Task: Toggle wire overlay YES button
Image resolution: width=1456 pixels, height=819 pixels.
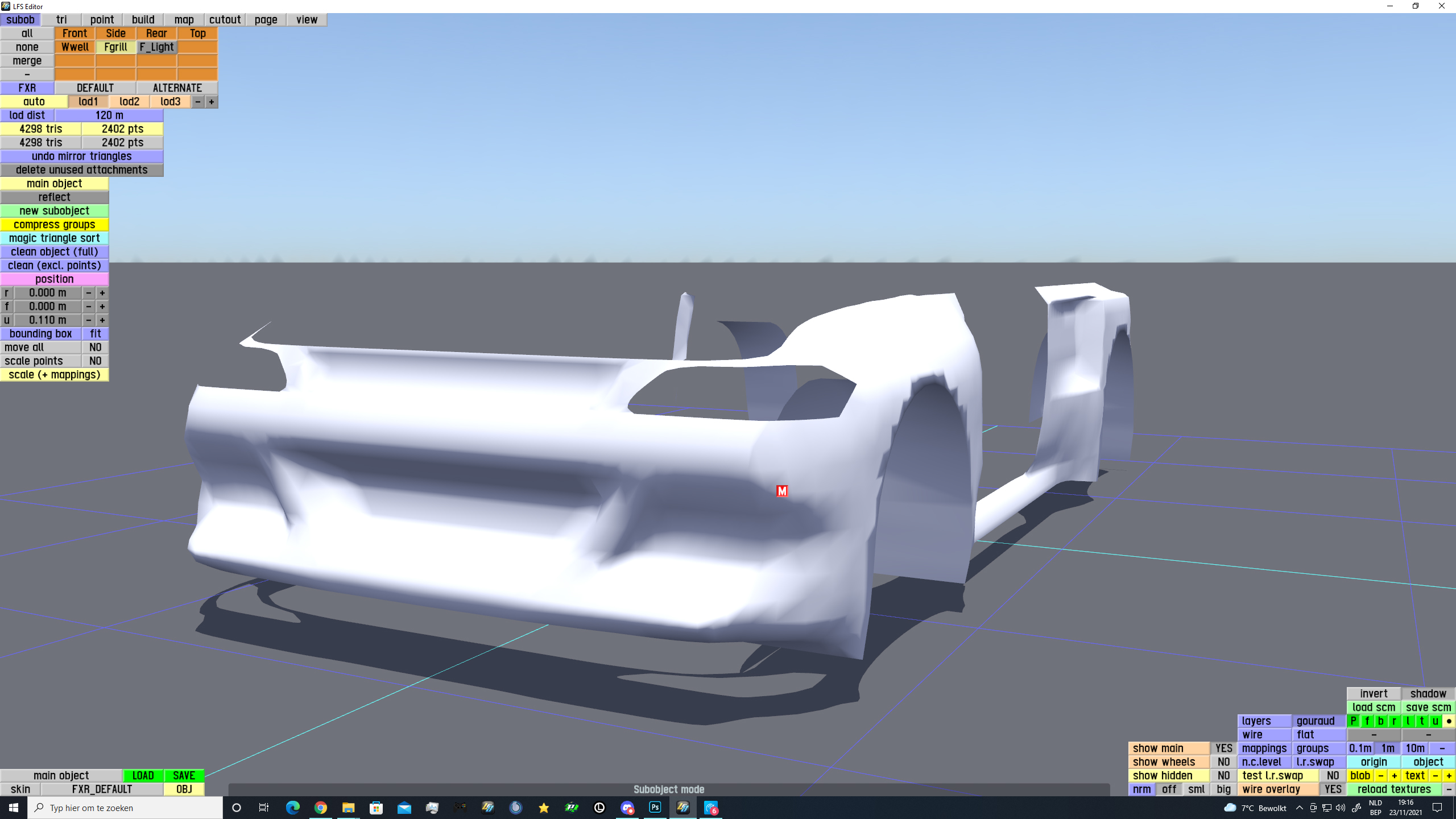Action: [1333, 789]
